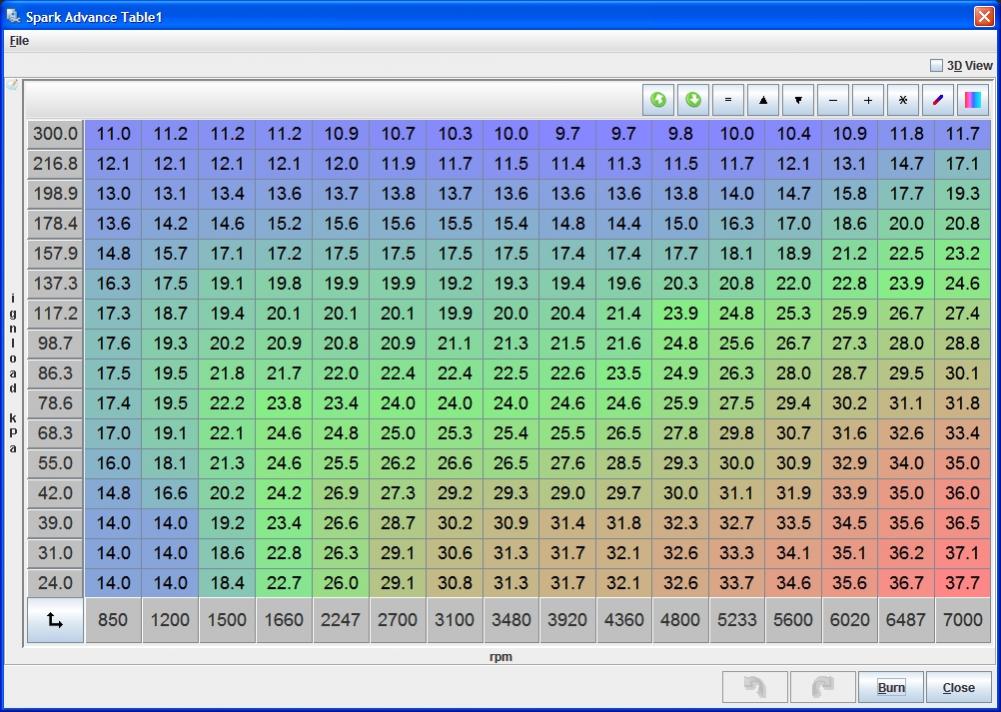Click the redo arrow button

[822, 687]
